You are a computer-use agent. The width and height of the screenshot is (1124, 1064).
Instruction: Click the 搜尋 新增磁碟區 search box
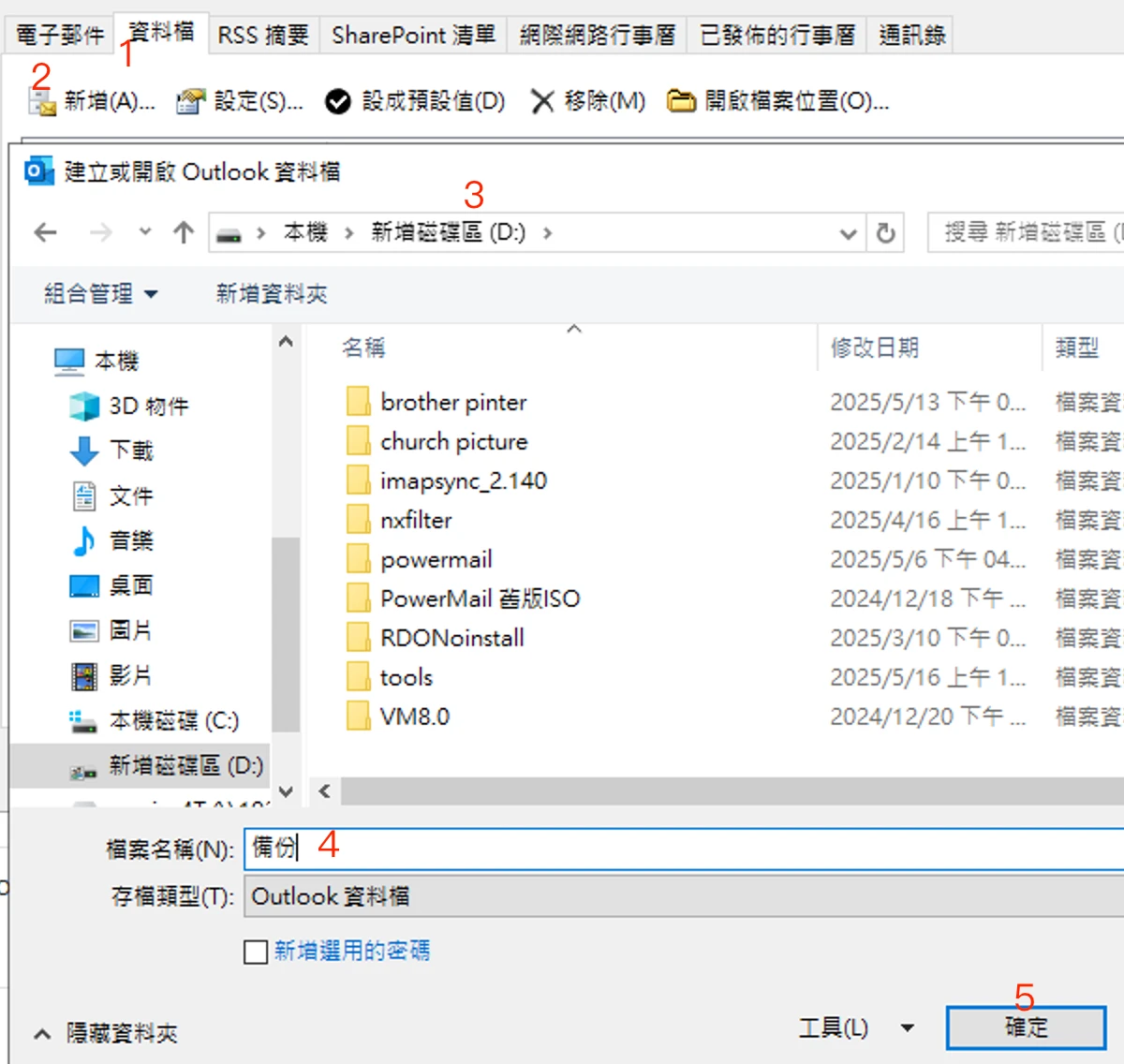[1026, 232]
